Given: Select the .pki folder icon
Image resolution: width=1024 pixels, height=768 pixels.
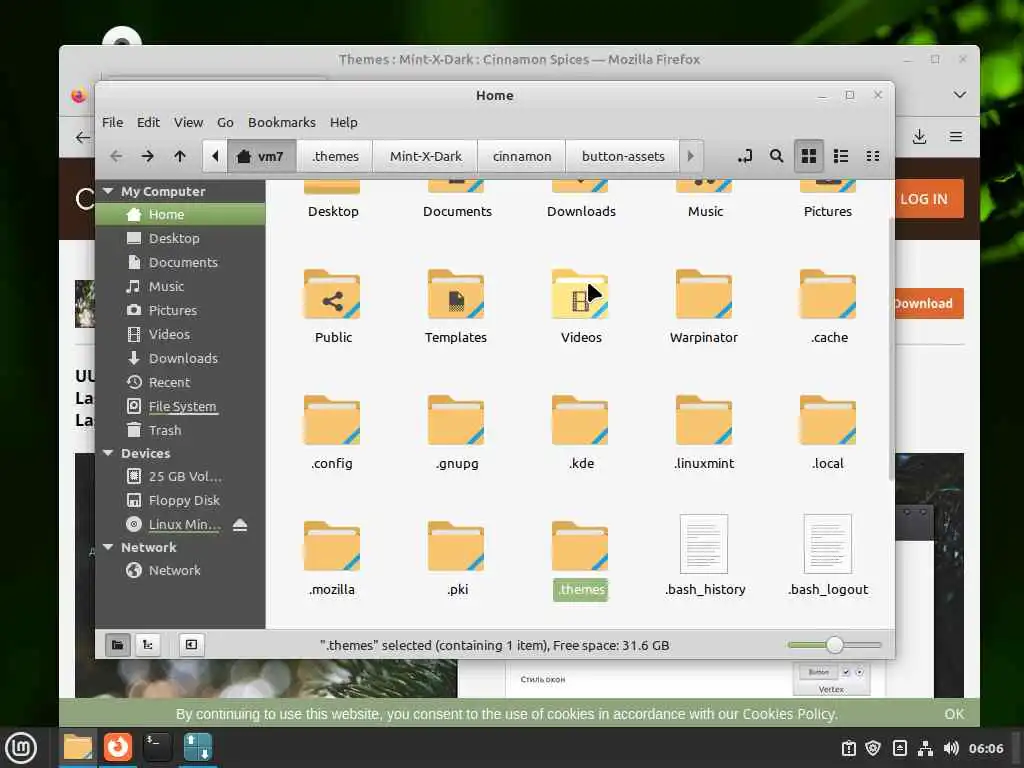Looking at the screenshot, I should pyautogui.click(x=456, y=547).
